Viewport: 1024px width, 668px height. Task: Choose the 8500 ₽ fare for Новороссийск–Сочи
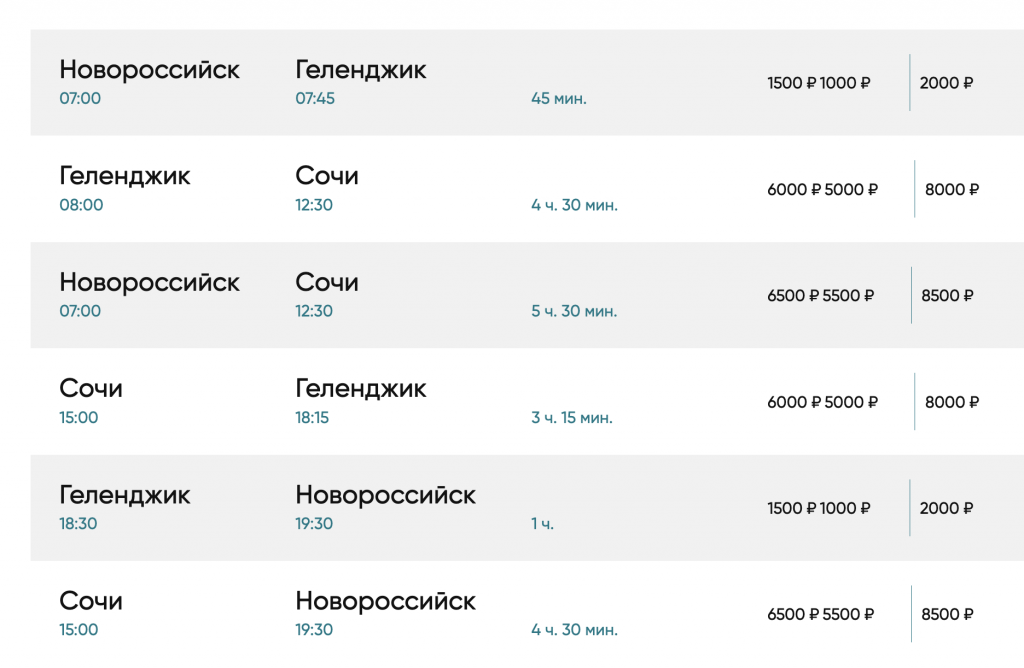947,296
